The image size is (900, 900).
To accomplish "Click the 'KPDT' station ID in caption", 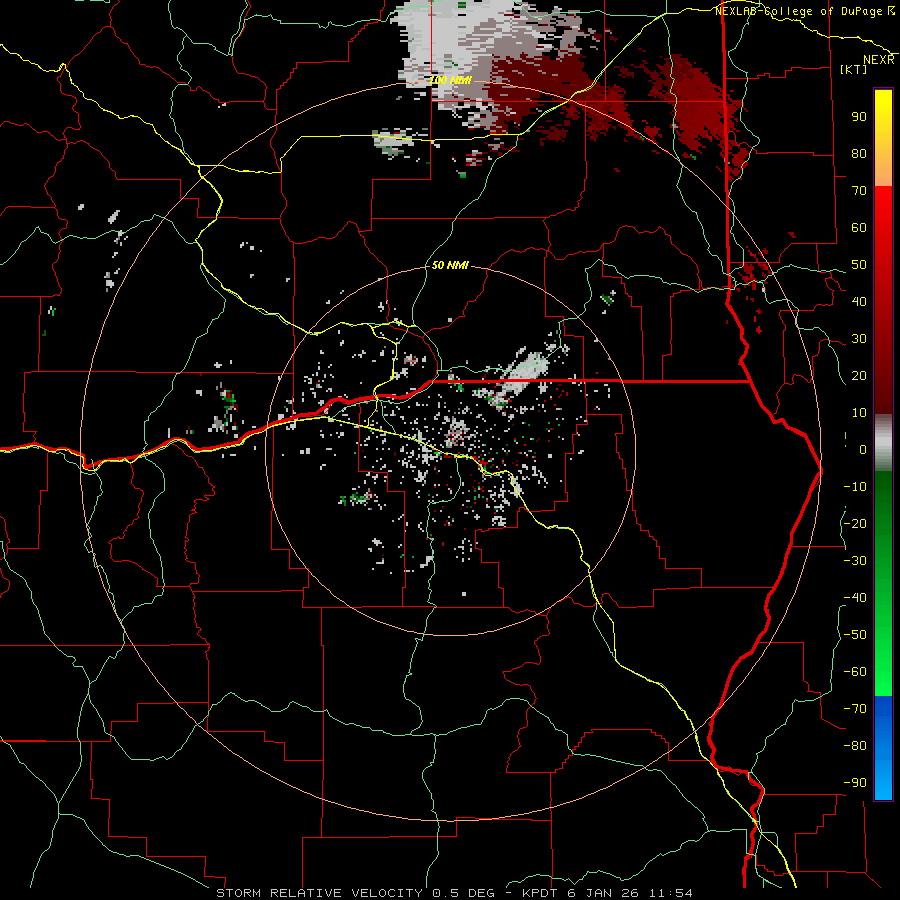I will (540, 893).
